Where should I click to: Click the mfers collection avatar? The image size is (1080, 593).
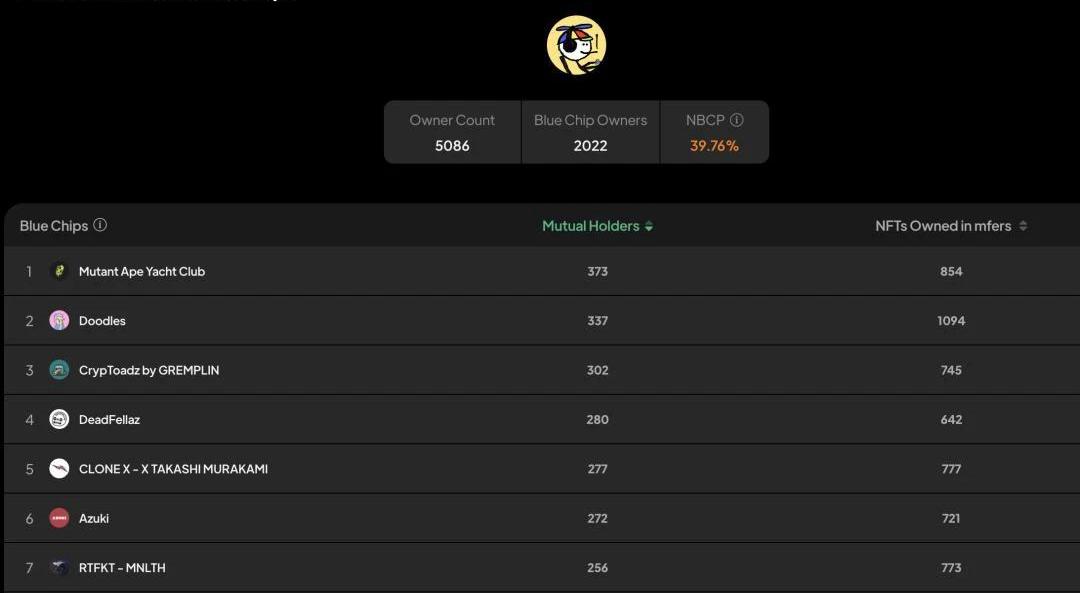click(x=576, y=45)
